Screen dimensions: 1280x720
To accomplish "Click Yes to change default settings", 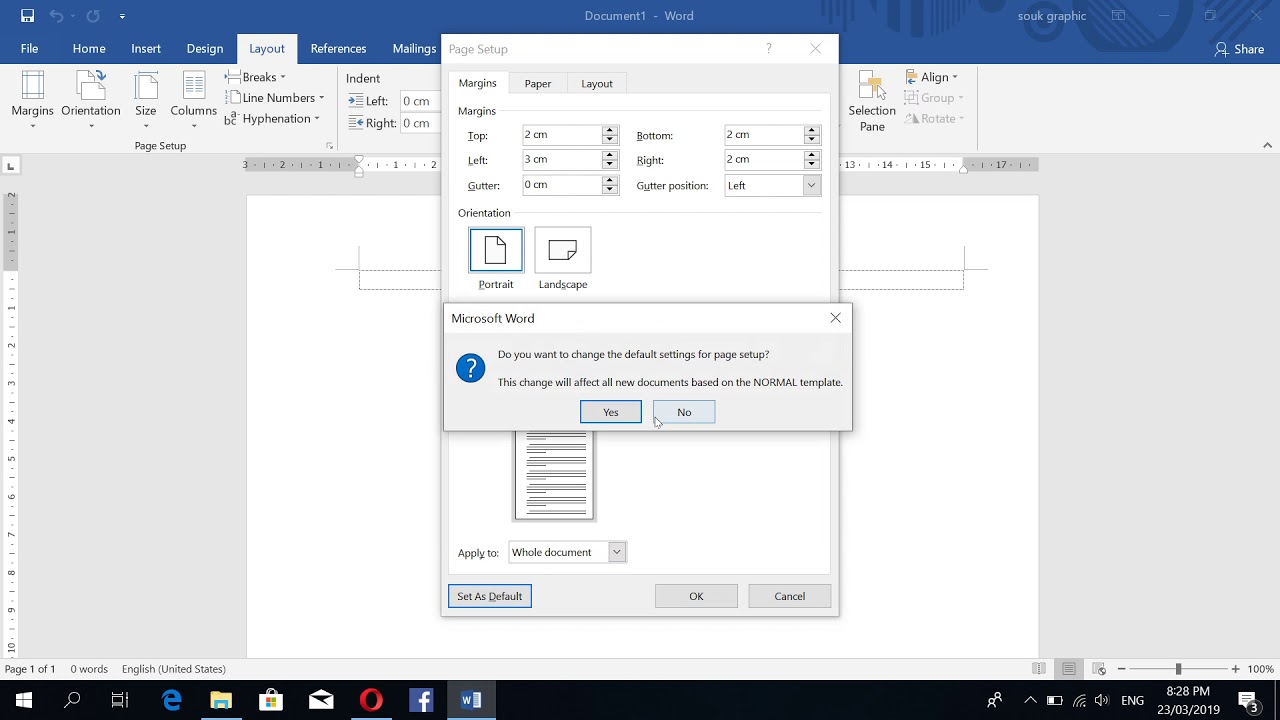I will [611, 412].
